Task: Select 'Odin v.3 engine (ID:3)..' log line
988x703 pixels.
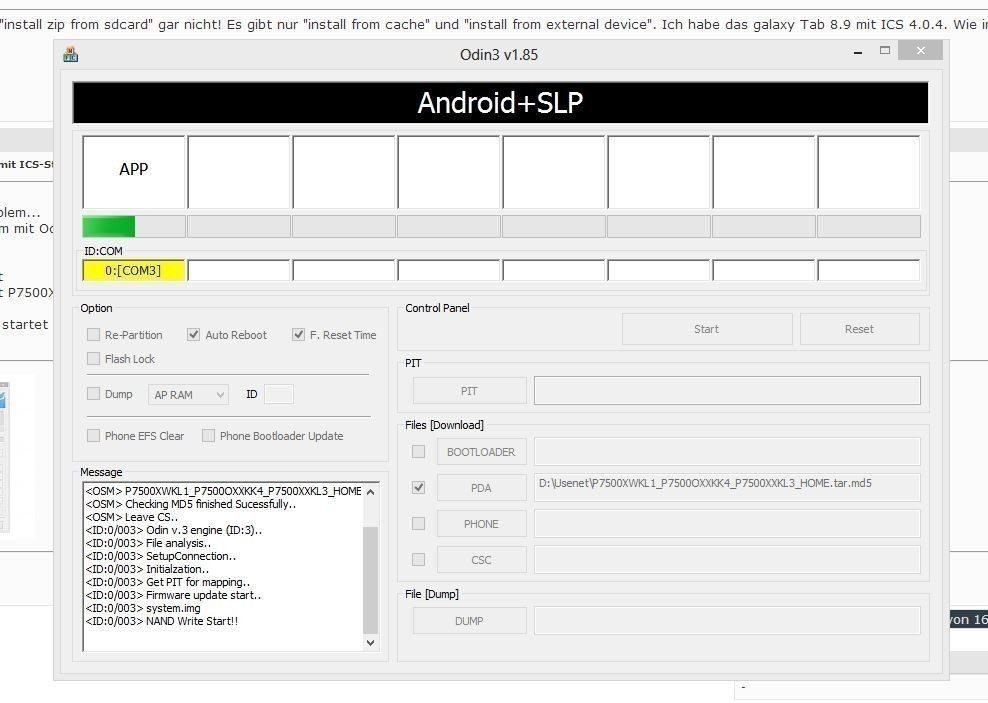Action: point(174,530)
